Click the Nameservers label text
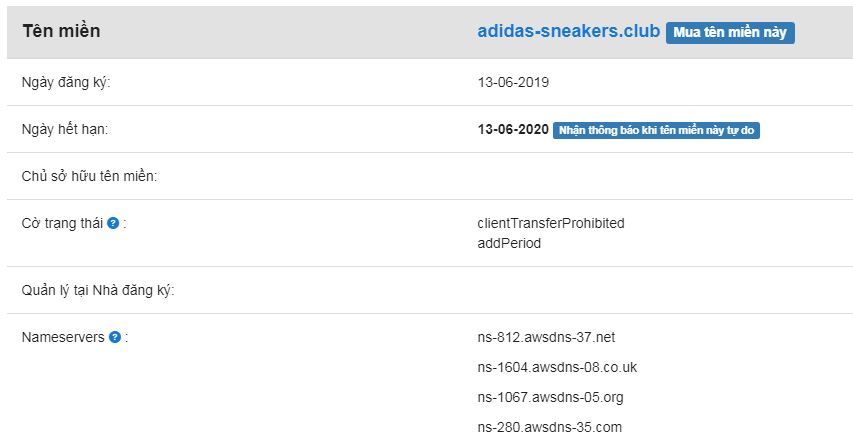This screenshot has width=853, height=441. [x=63, y=337]
